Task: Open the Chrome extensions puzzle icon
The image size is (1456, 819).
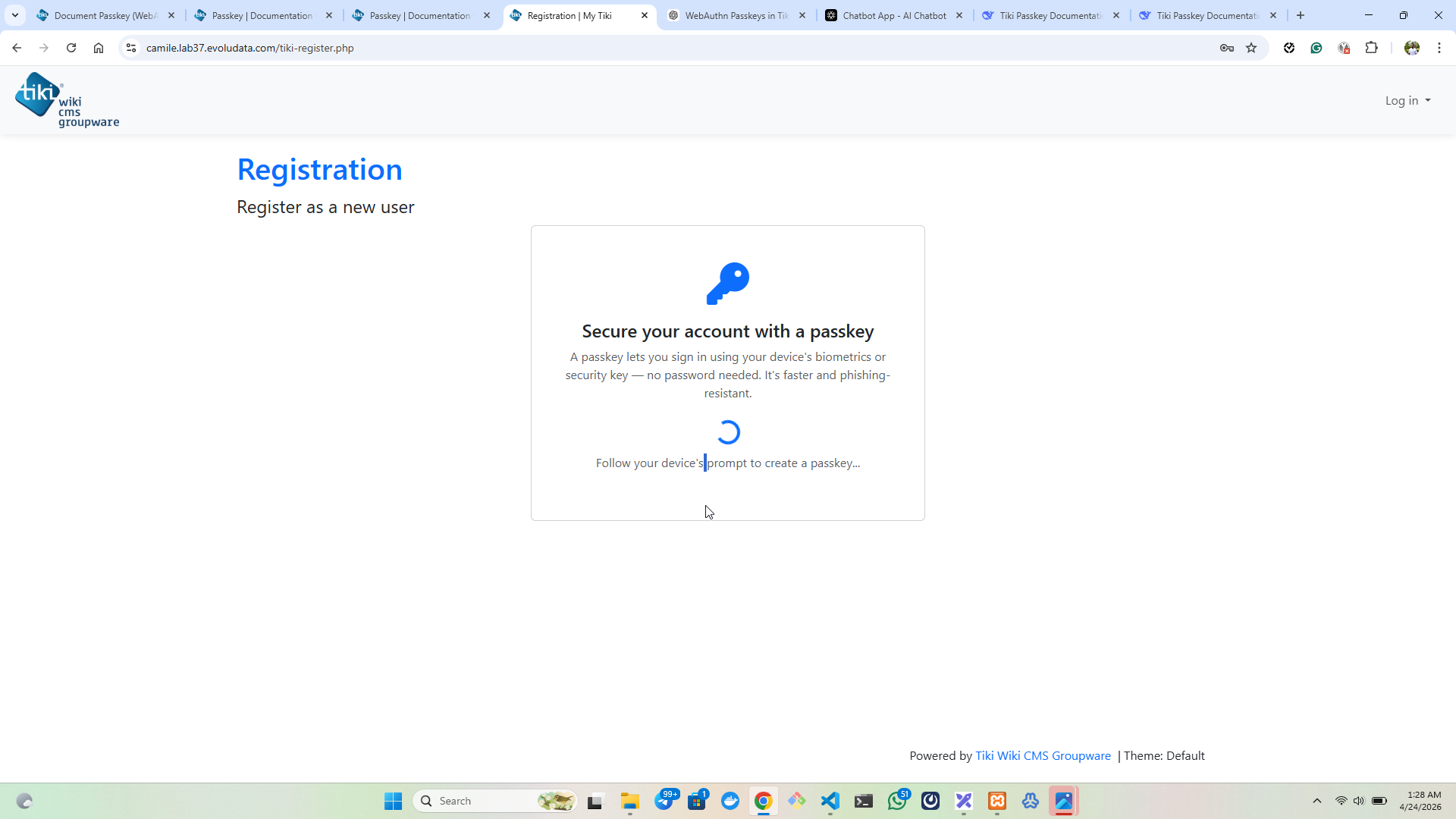Action: (1371, 48)
